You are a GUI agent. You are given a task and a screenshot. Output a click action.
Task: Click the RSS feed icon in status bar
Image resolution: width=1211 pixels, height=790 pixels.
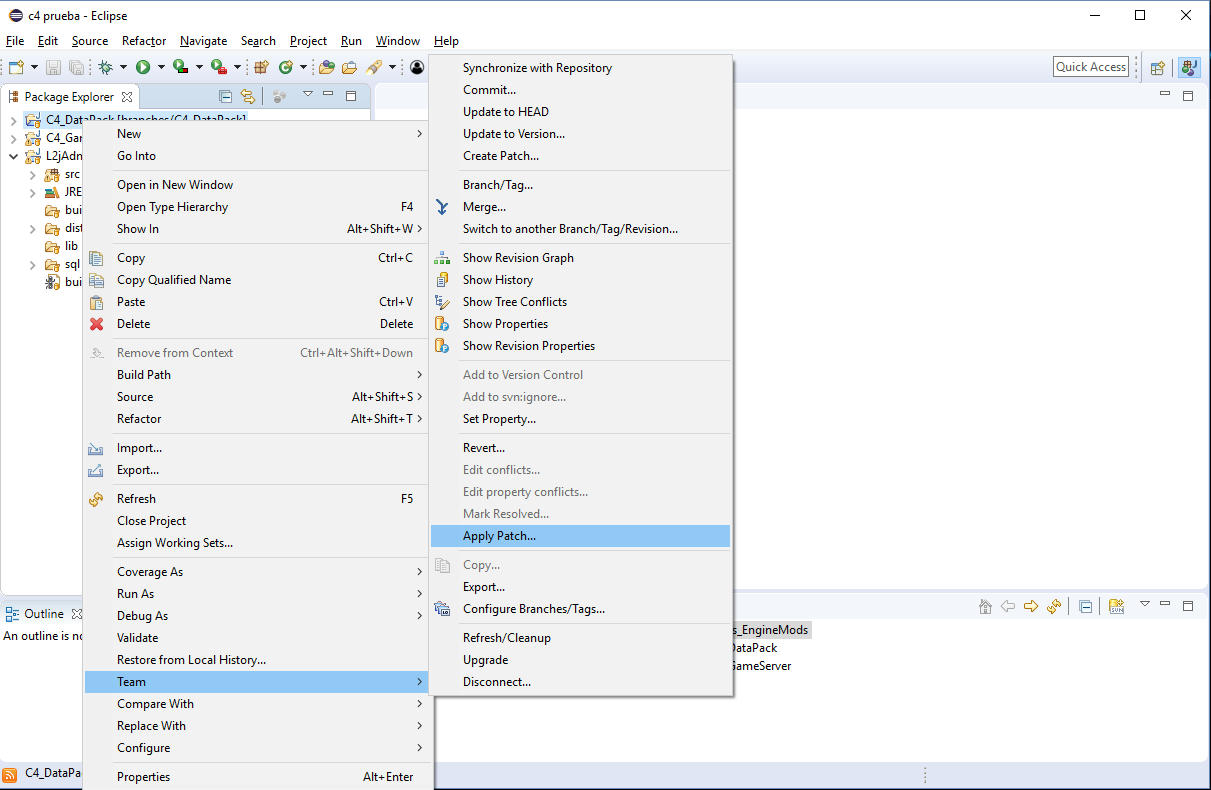tap(9, 774)
